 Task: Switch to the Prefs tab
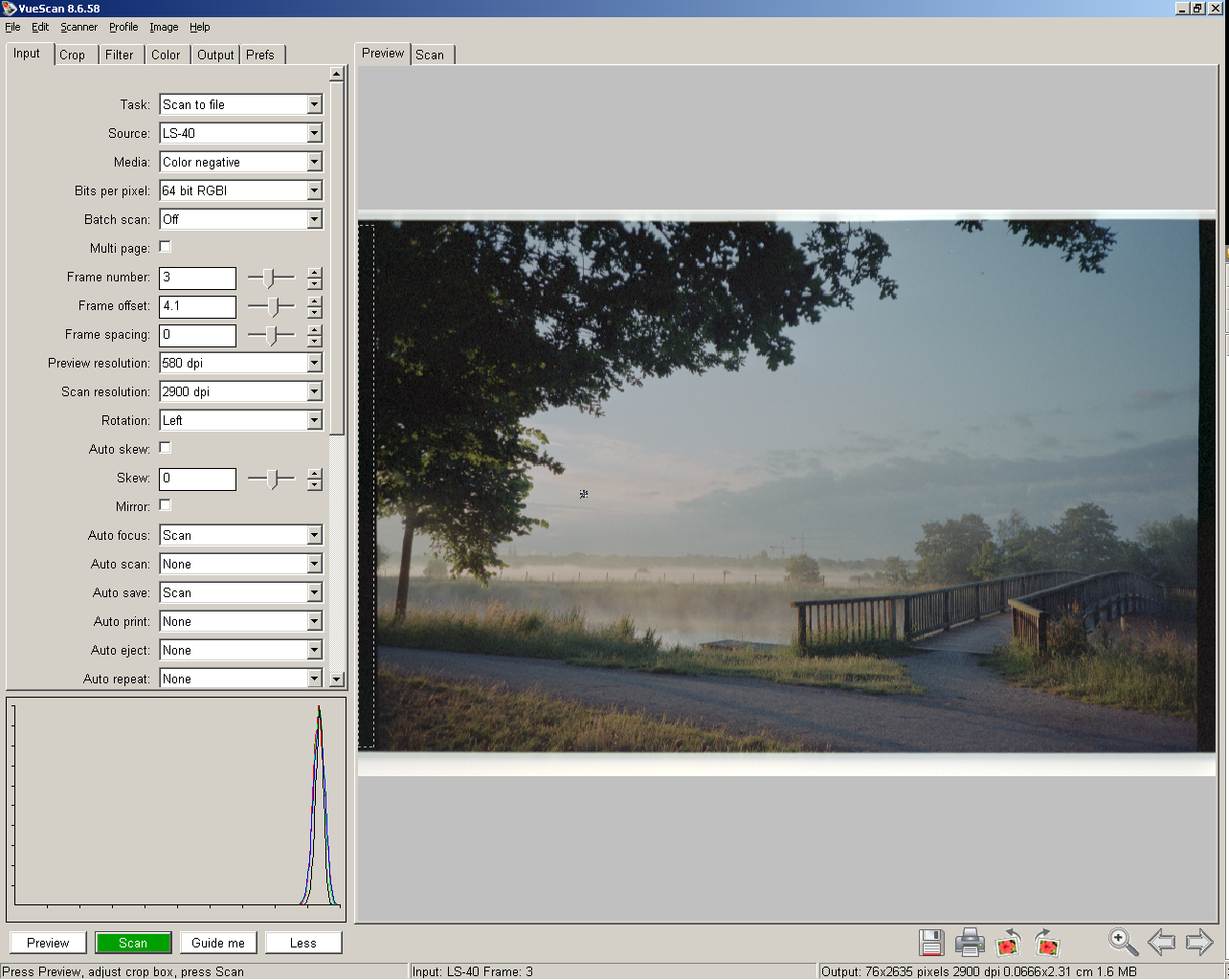coord(260,55)
